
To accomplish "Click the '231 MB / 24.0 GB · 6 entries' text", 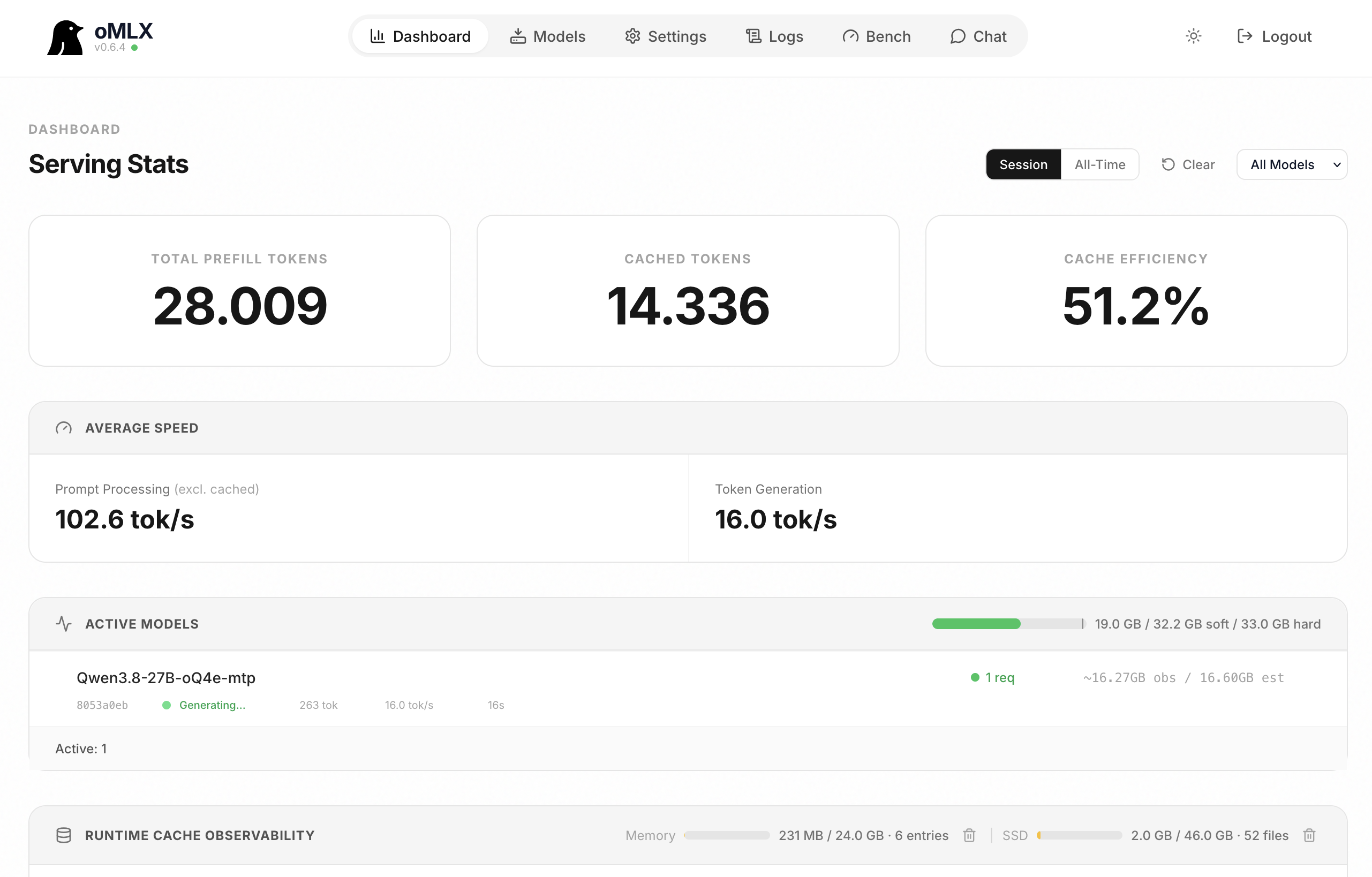I will [x=863, y=835].
